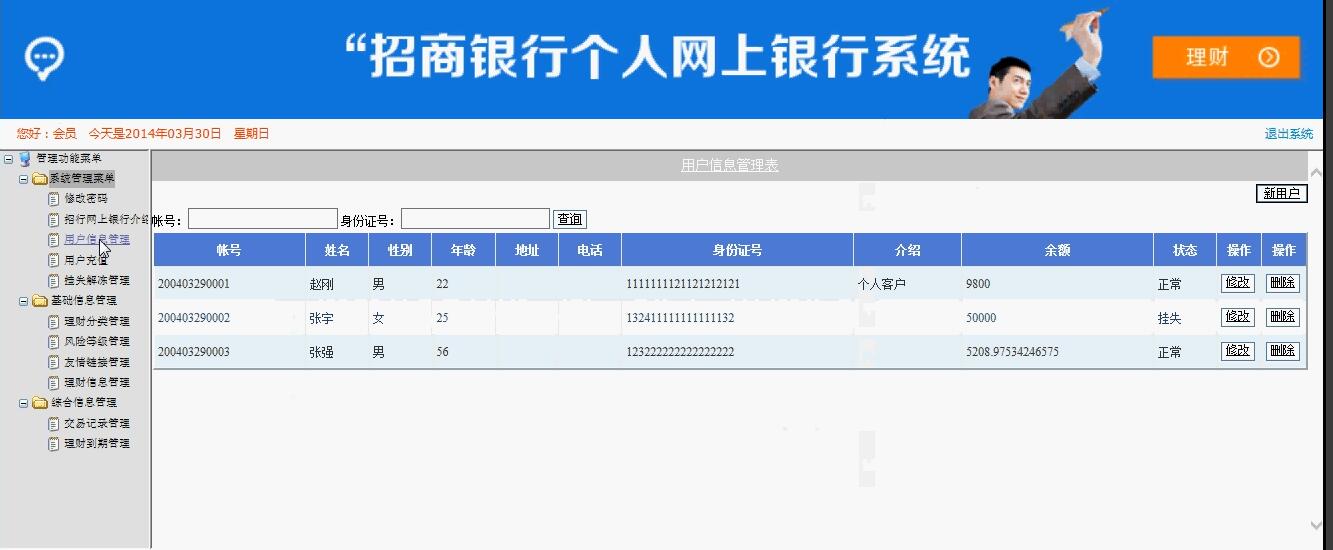Click the 新用户 button
This screenshot has width=1333, height=550.
coord(1282,194)
